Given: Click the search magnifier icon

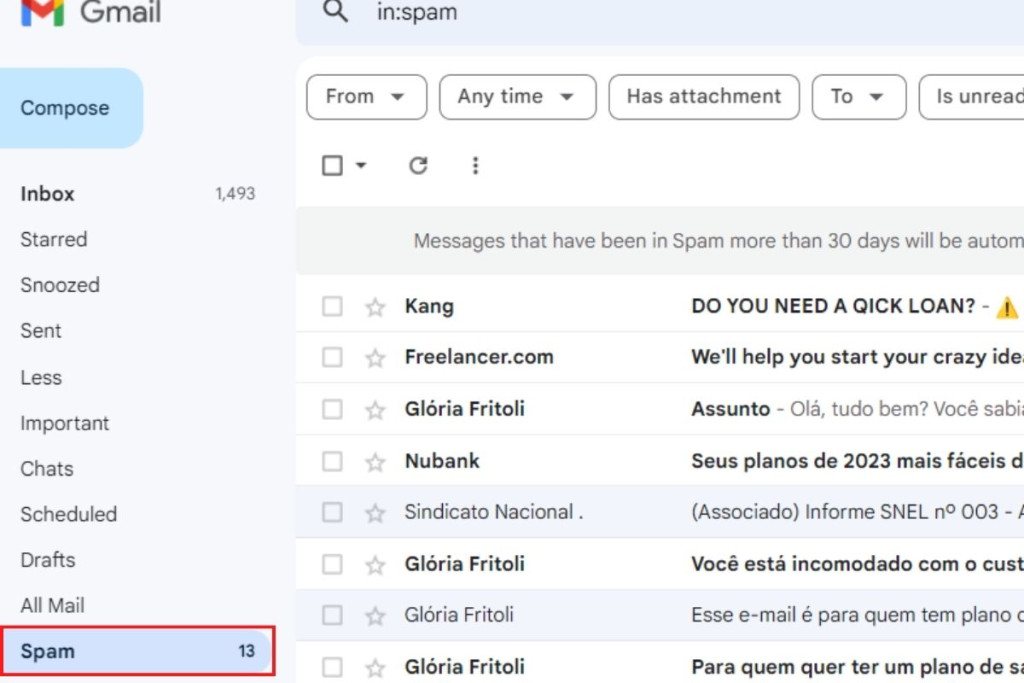Looking at the screenshot, I should pyautogui.click(x=336, y=11).
